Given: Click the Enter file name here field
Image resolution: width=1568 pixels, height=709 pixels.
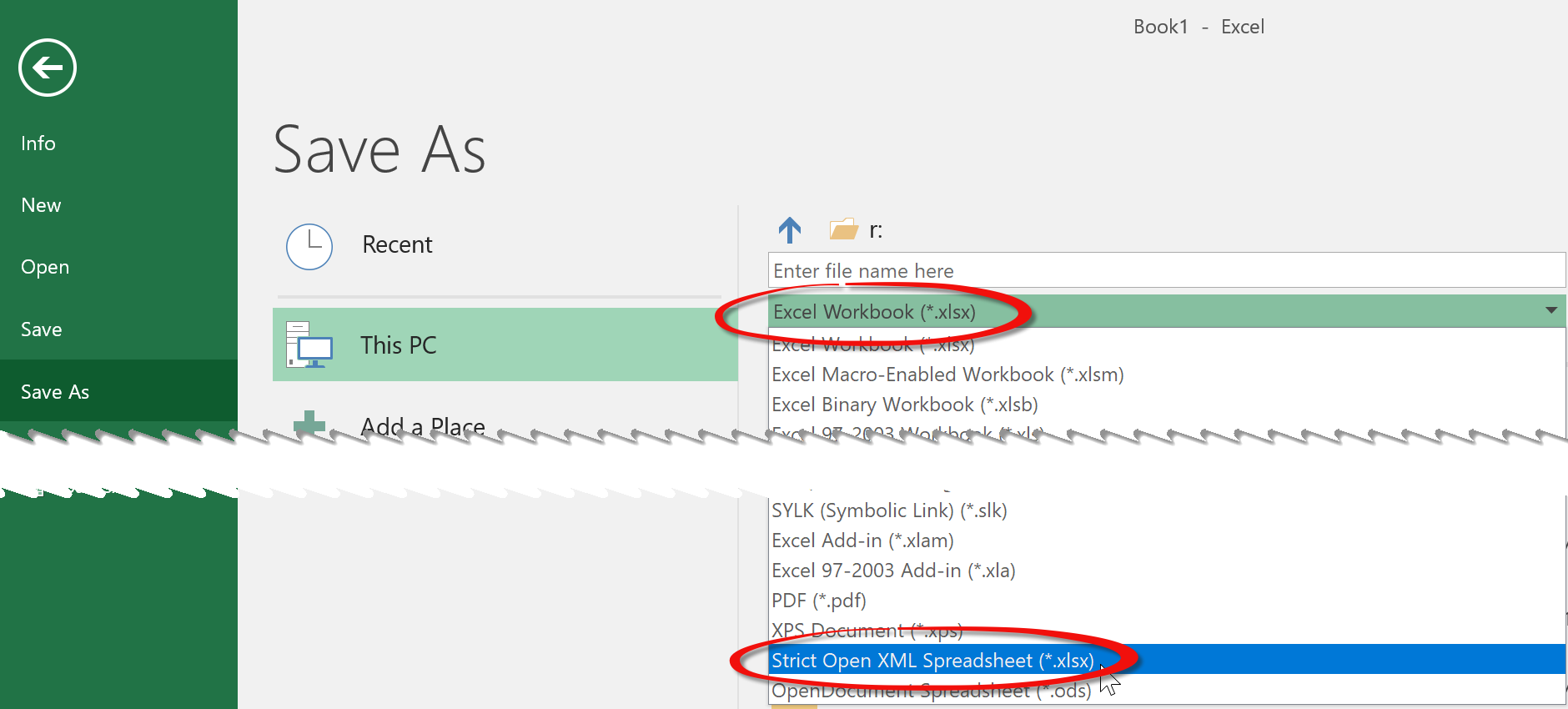Looking at the screenshot, I should point(1165,271).
